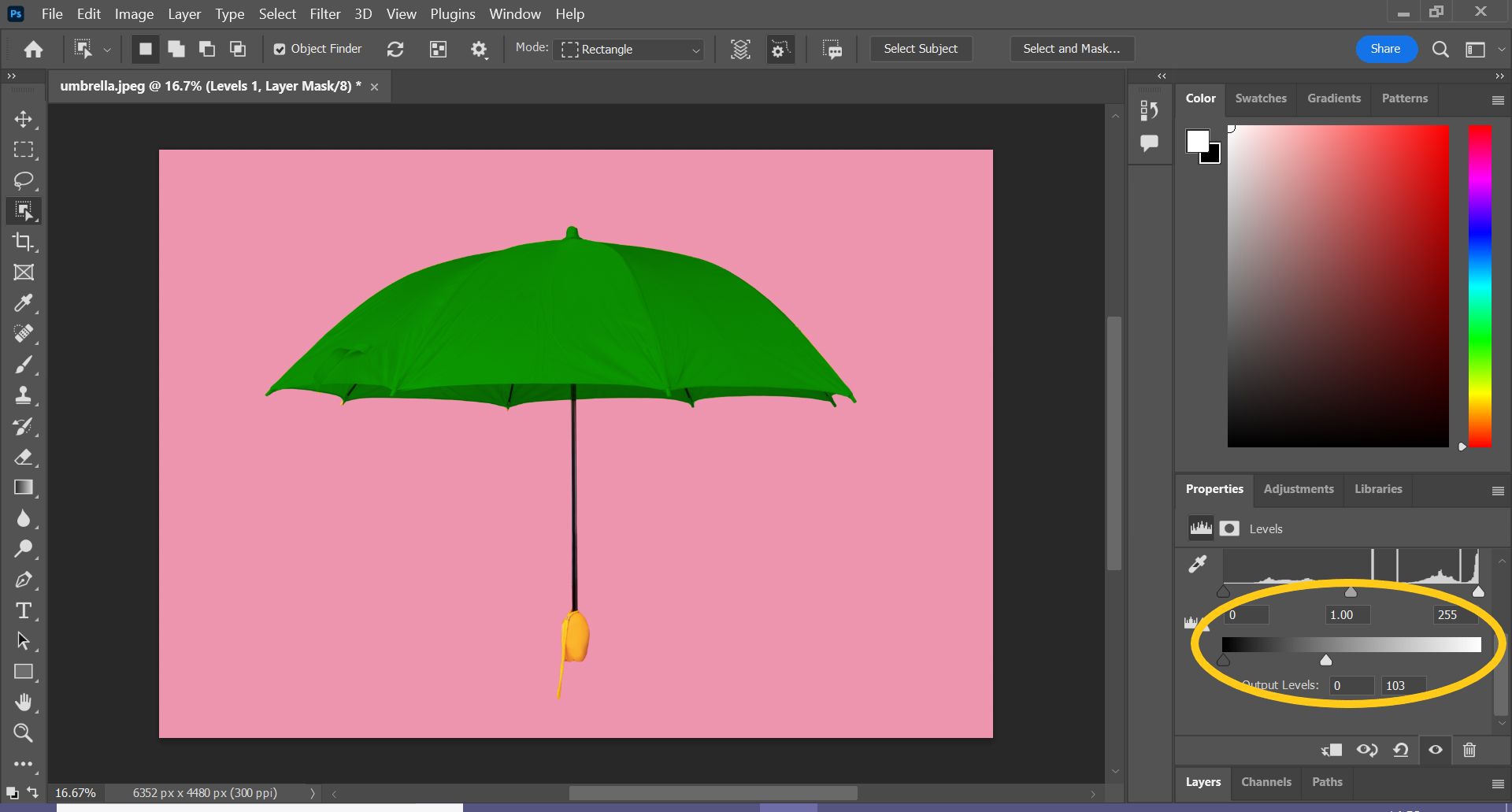The image size is (1512, 812).
Task: Select the Dodge tool
Action: click(x=24, y=549)
